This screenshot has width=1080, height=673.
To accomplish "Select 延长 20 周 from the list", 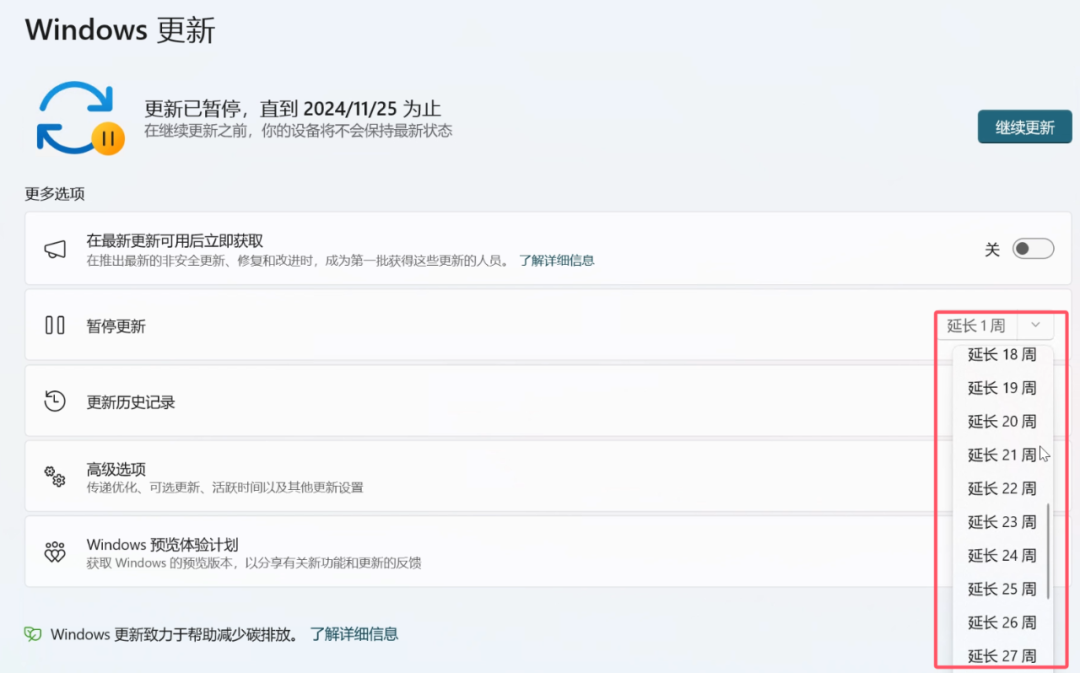I will click(1001, 422).
